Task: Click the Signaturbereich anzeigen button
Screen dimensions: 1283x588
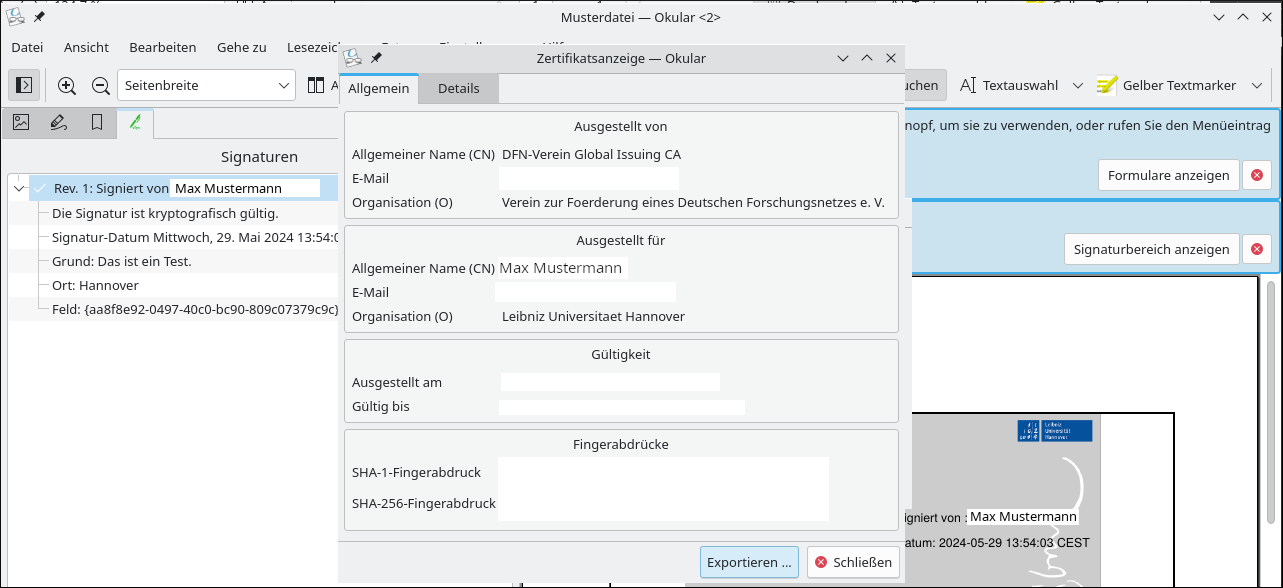Action: (1152, 249)
